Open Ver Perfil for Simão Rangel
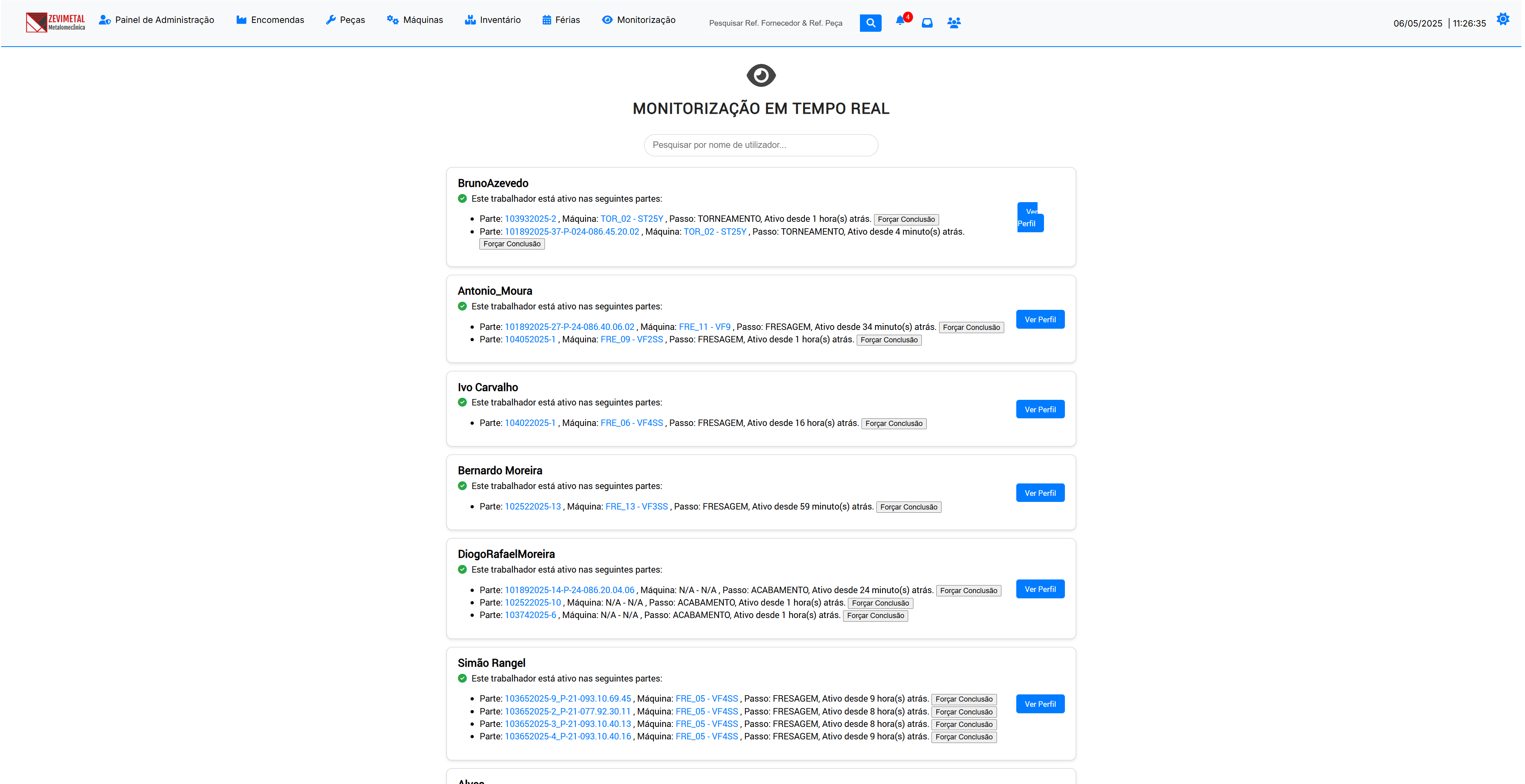 pyautogui.click(x=1040, y=704)
